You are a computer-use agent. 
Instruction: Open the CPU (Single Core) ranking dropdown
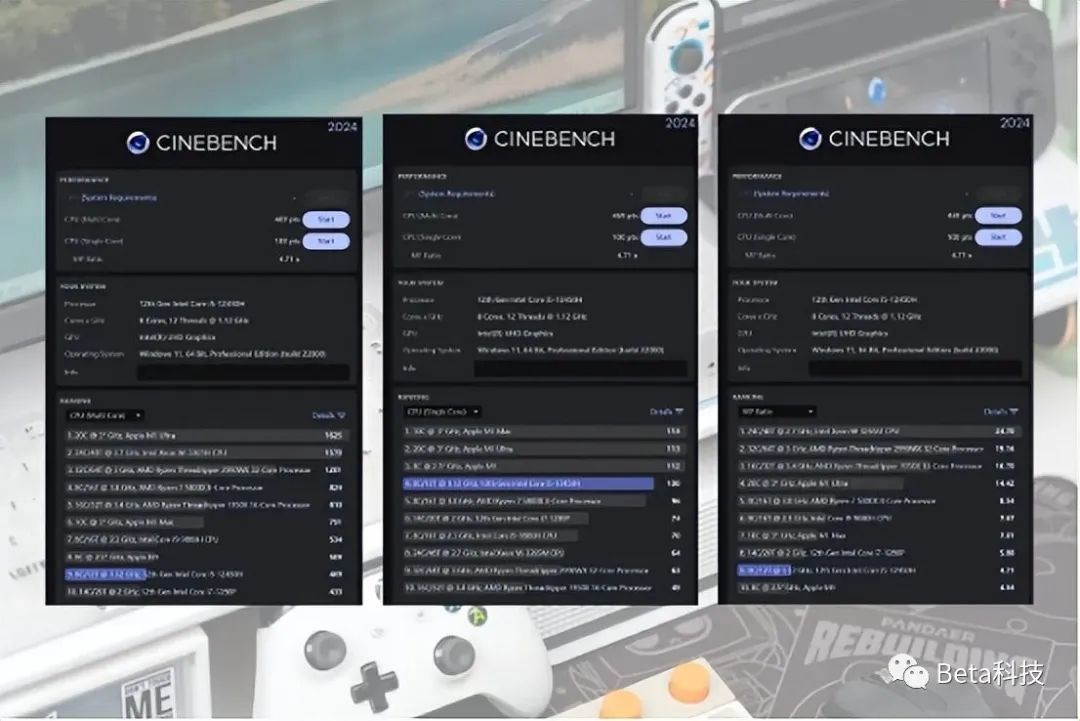point(442,412)
